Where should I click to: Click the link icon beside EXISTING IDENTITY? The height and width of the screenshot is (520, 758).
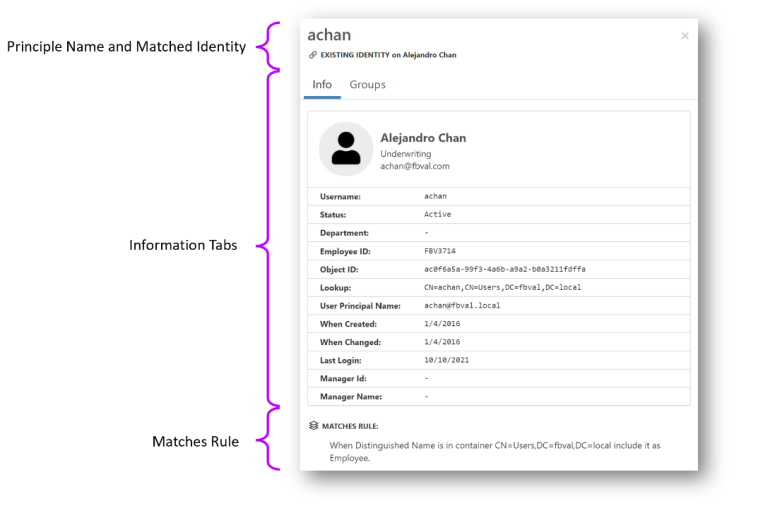click(x=313, y=55)
